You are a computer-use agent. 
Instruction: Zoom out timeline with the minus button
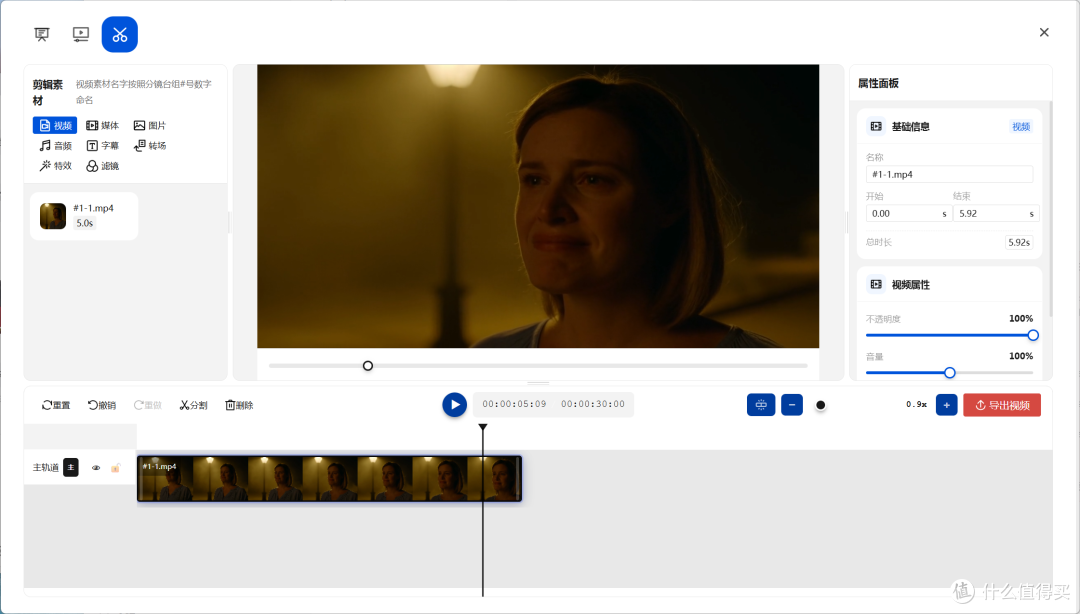click(792, 405)
